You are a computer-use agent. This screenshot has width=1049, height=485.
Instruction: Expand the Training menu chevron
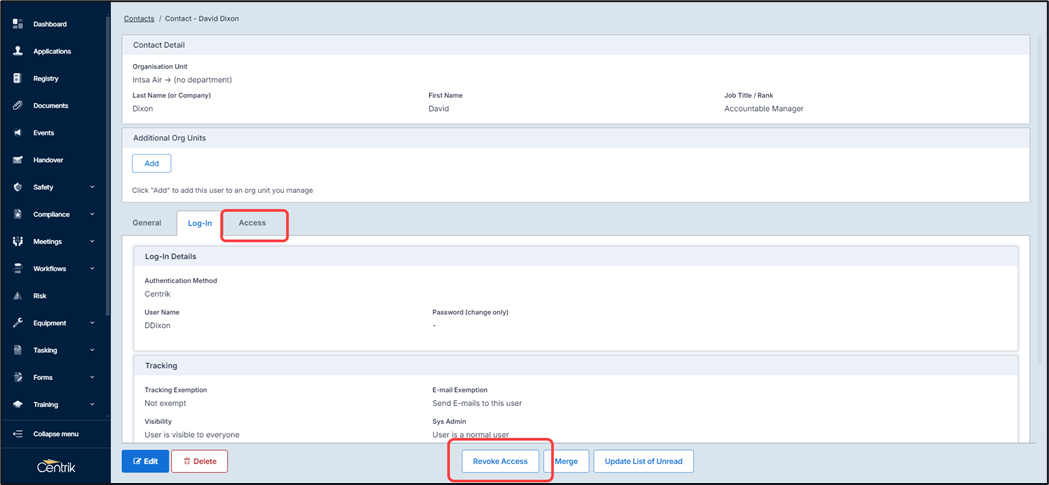point(92,404)
